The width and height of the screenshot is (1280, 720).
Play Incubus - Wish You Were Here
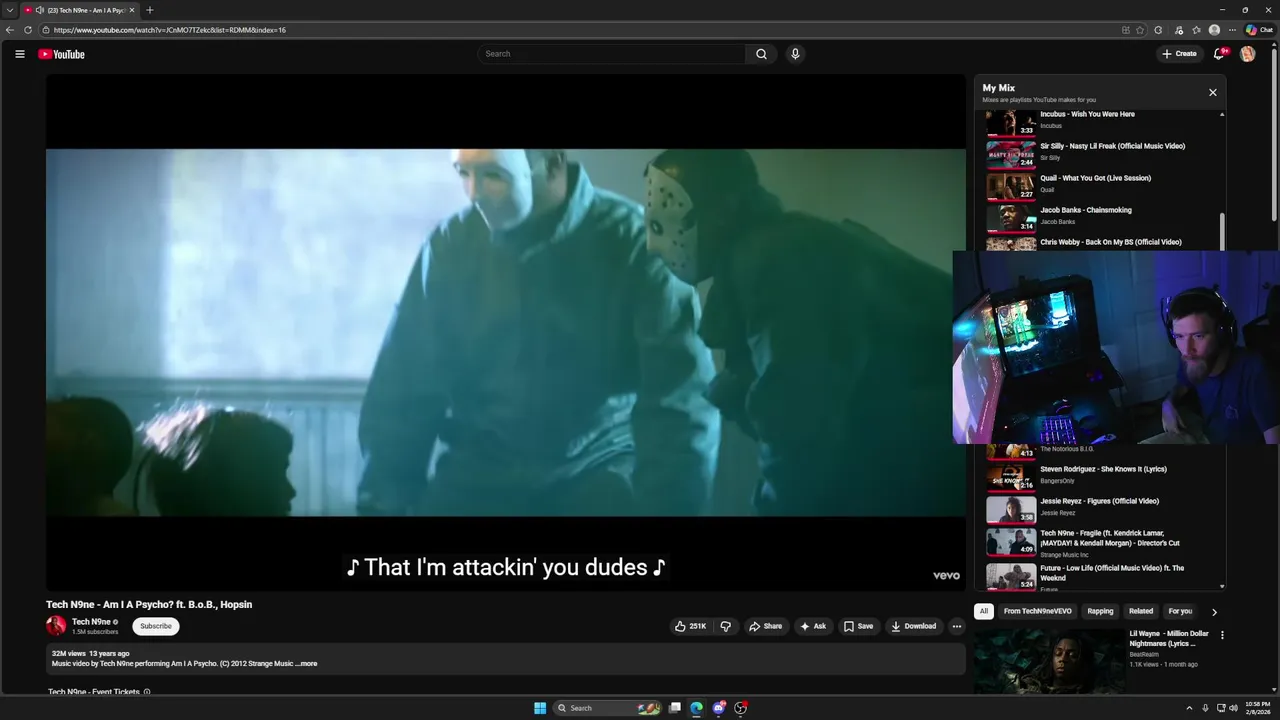coord(1087,114)
